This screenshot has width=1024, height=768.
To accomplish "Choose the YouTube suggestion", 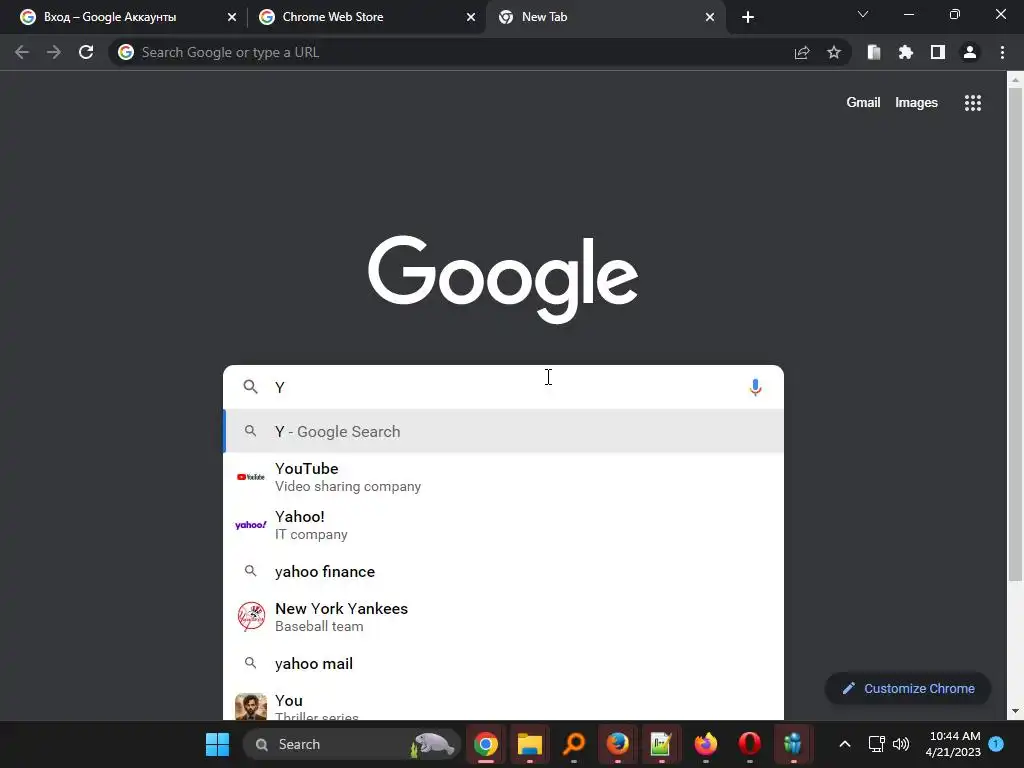I will pyautogui.click(x=503, y=477).
